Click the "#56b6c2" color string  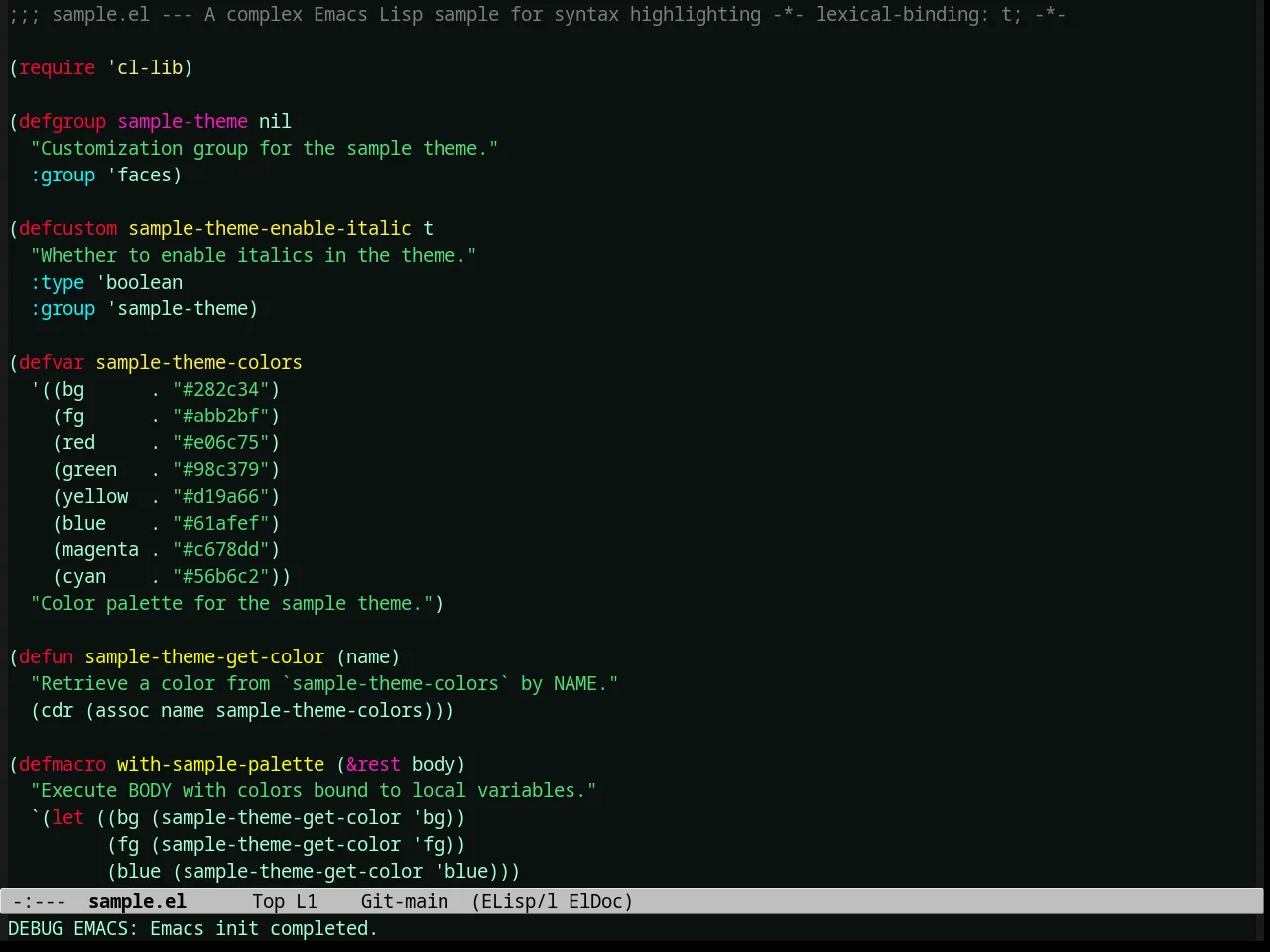(221, 576)
